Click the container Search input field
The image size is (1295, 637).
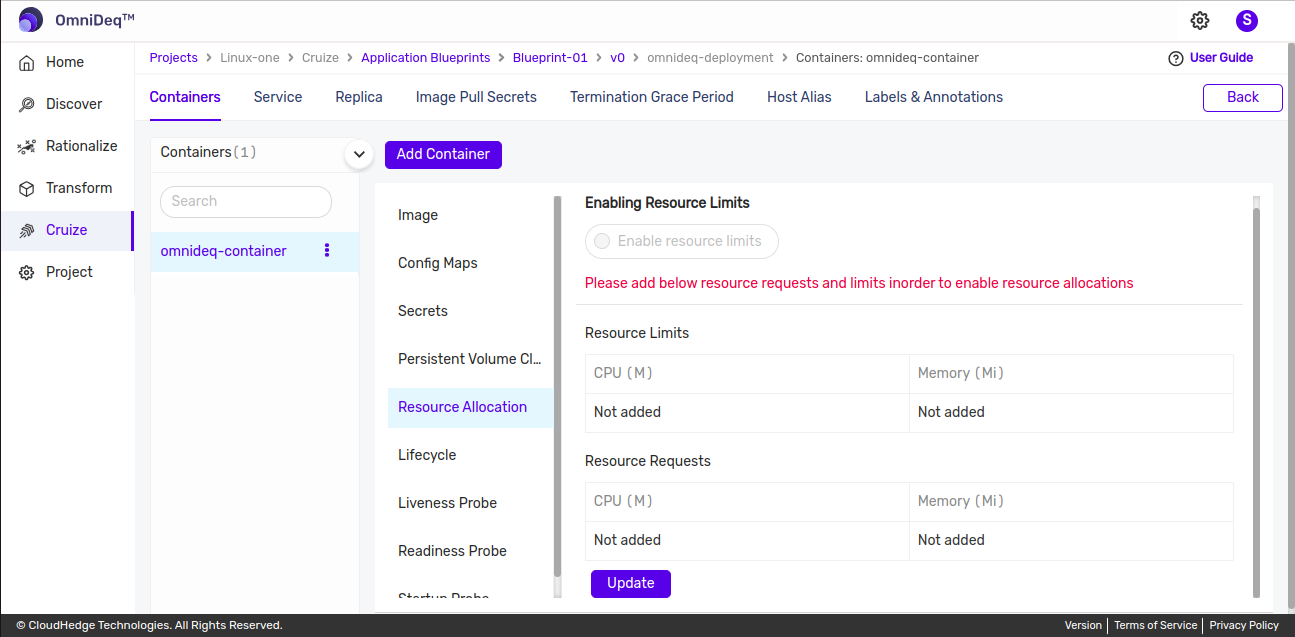pyautogui.click(x=246, y=201)
